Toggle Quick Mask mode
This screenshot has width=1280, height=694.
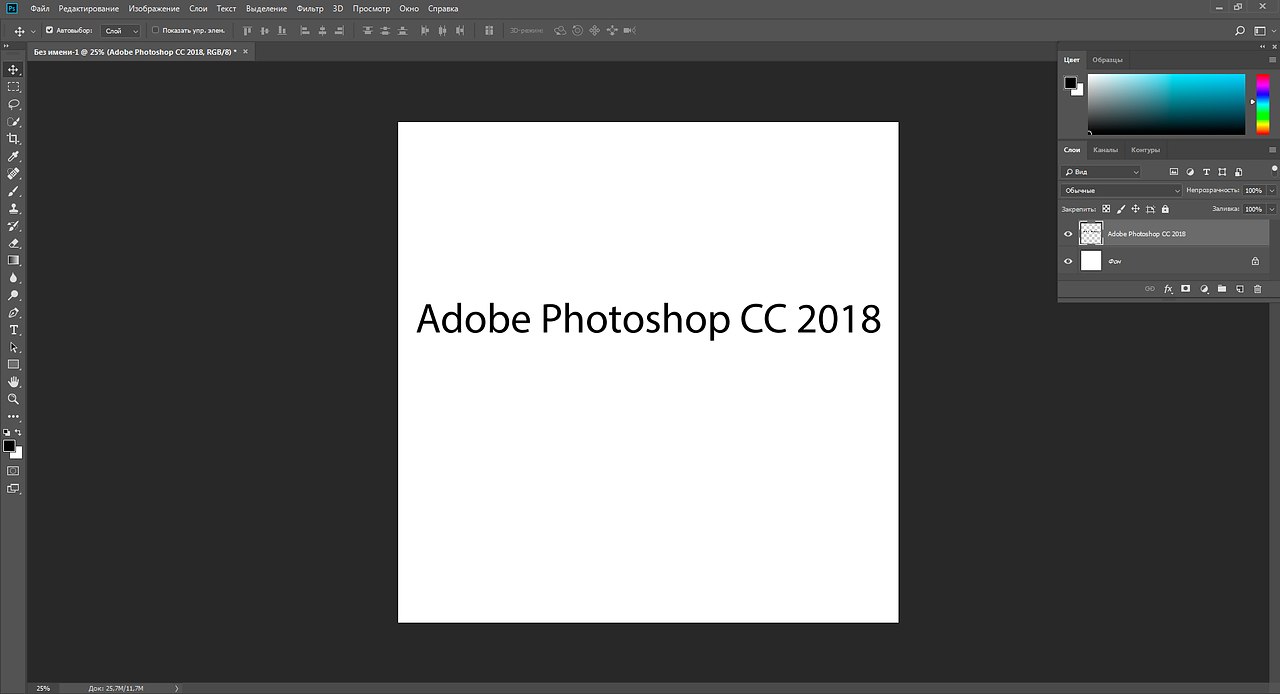click(13, 470)
